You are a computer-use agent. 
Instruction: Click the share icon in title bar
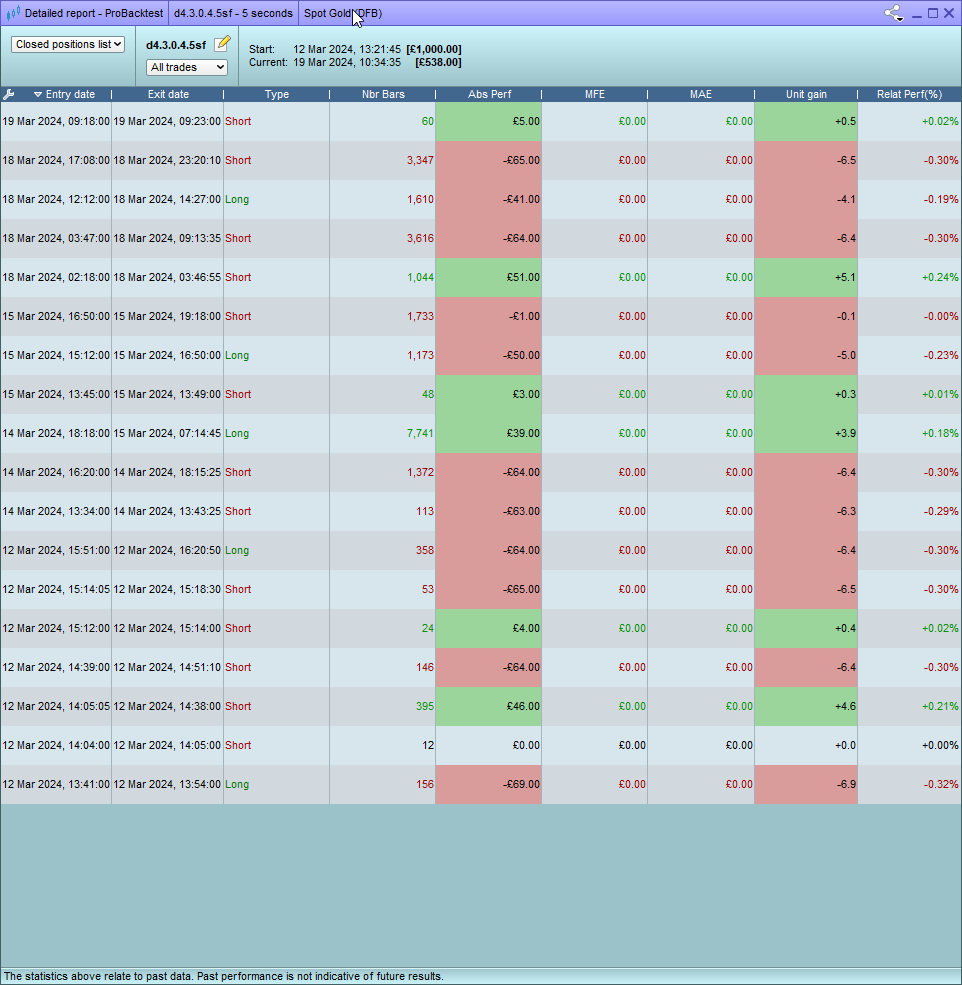coord(894,13)
